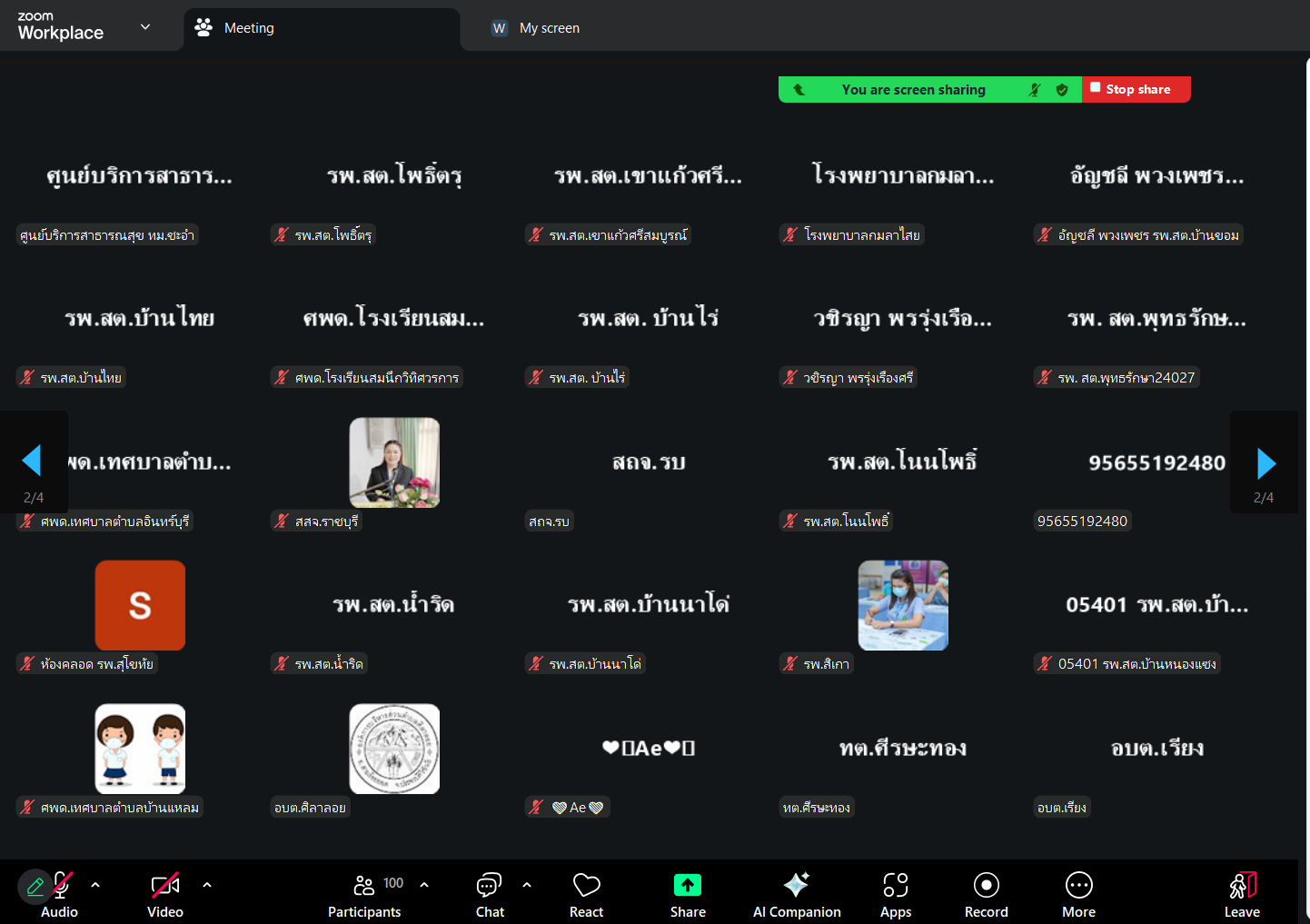Click the green Share screen icon

click(x=688, y=885)
